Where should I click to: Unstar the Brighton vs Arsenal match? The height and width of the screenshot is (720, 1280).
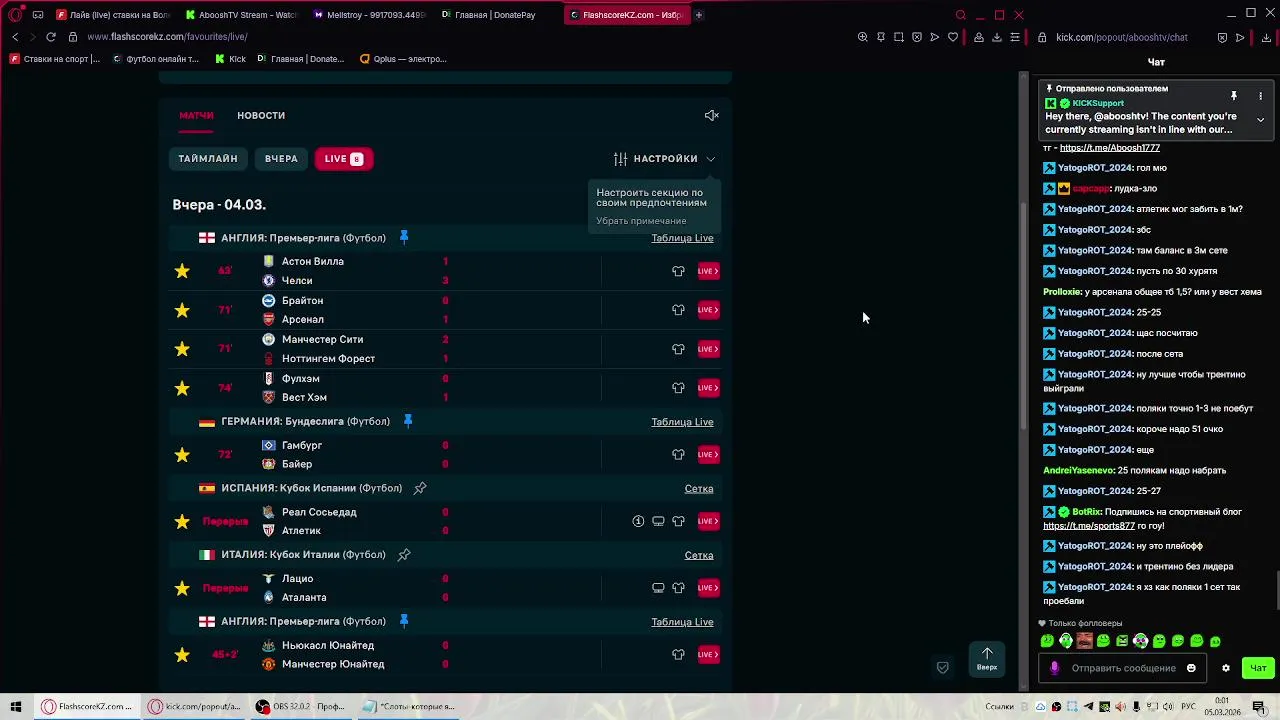coord(182,310)
